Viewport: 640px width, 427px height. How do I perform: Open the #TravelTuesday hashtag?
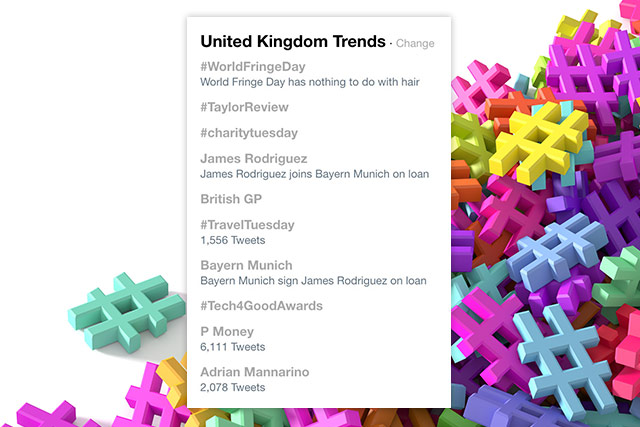click(247, 225)
